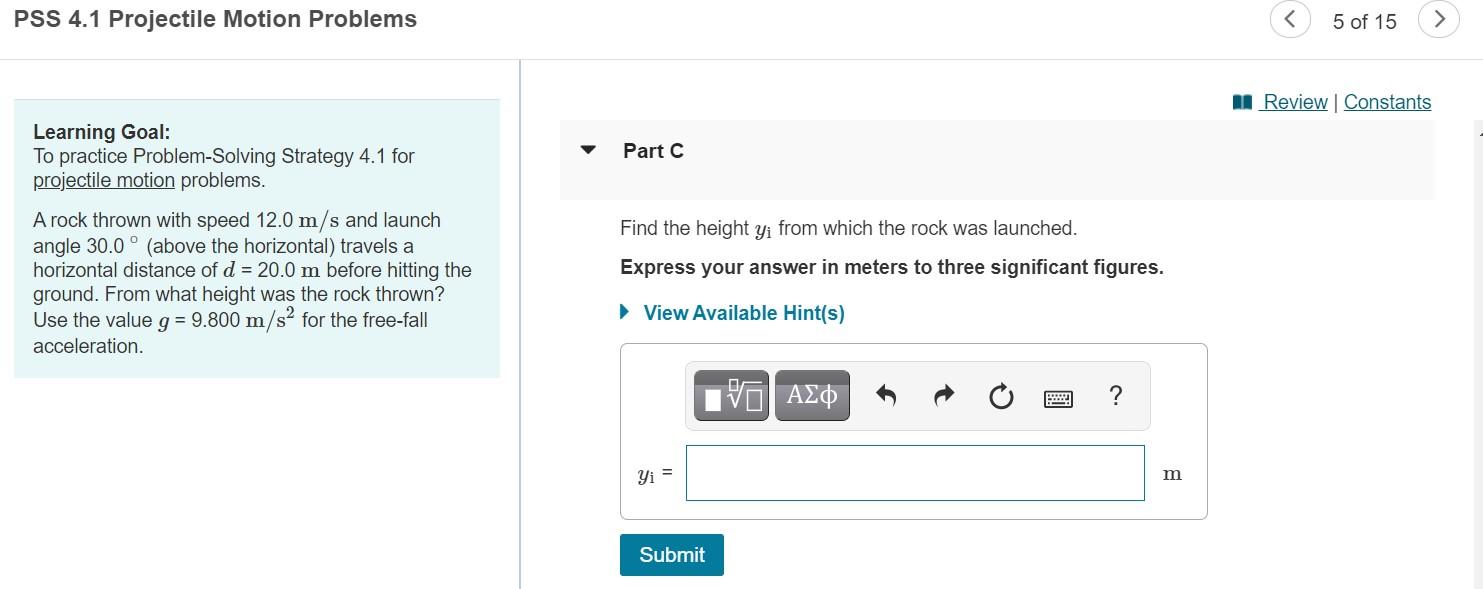Submit the height answer
1483x589 pixels.
pyautogui.click(x=671, y=554)
